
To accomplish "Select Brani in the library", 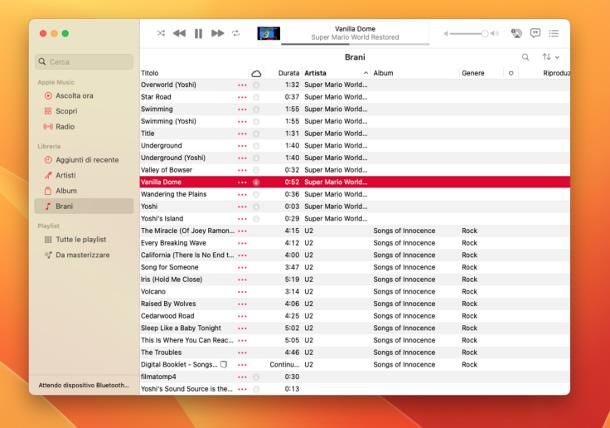I will [84, 206].
